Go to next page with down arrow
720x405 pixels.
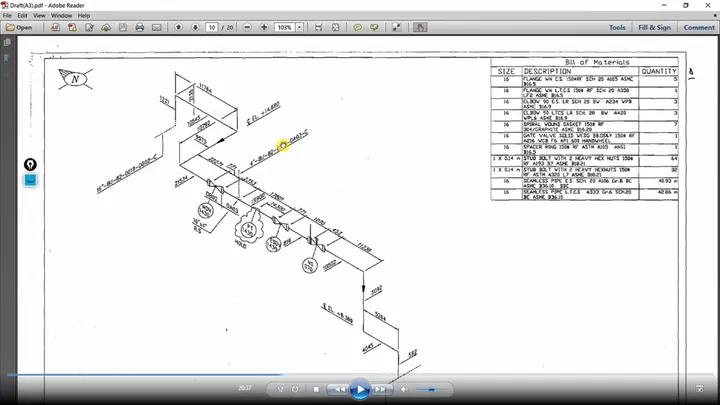(195, 28)
